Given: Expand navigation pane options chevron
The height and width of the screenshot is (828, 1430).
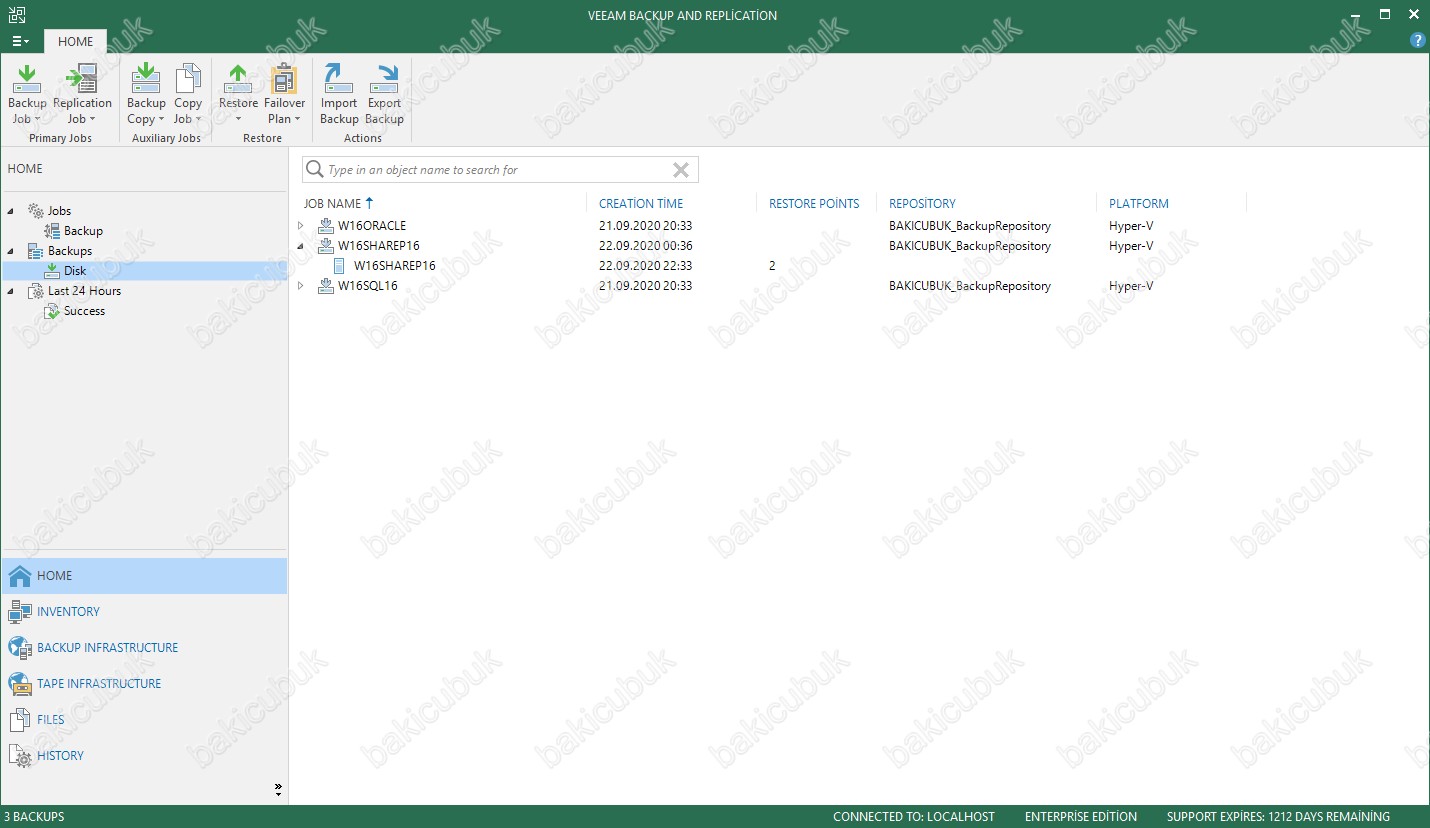Looking at the screenshot, I should pyautogui.click(x=278, y=789).
